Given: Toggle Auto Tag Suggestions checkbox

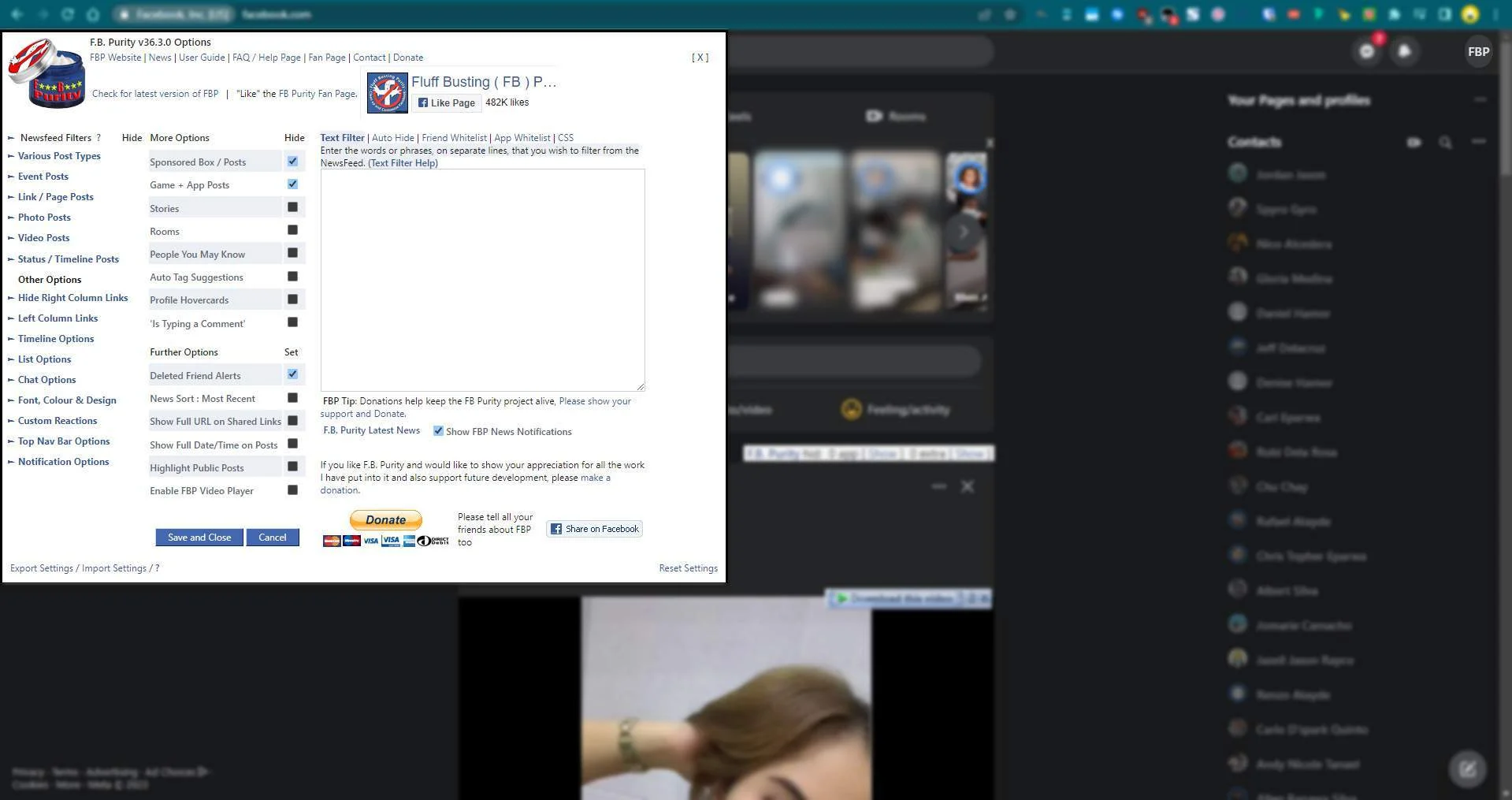Looking at the screenshot, I should coord(292,277).
